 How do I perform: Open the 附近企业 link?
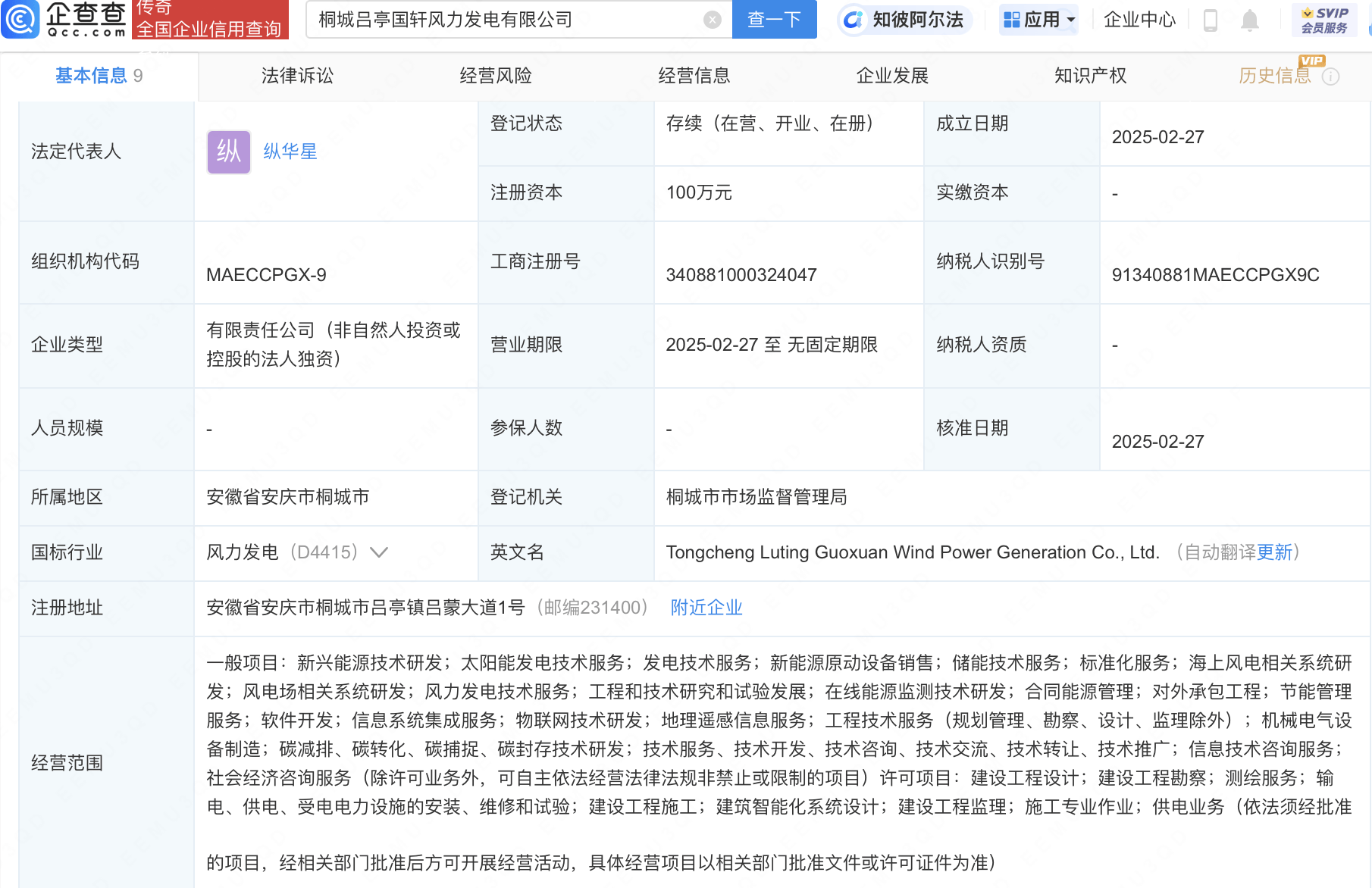pos(706,608)
